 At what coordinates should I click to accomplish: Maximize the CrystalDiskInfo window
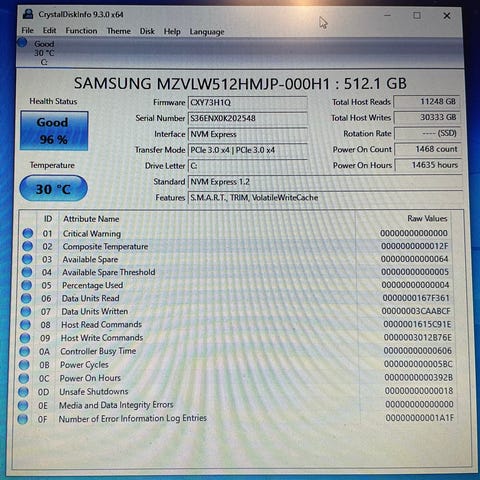click(417, 15)
